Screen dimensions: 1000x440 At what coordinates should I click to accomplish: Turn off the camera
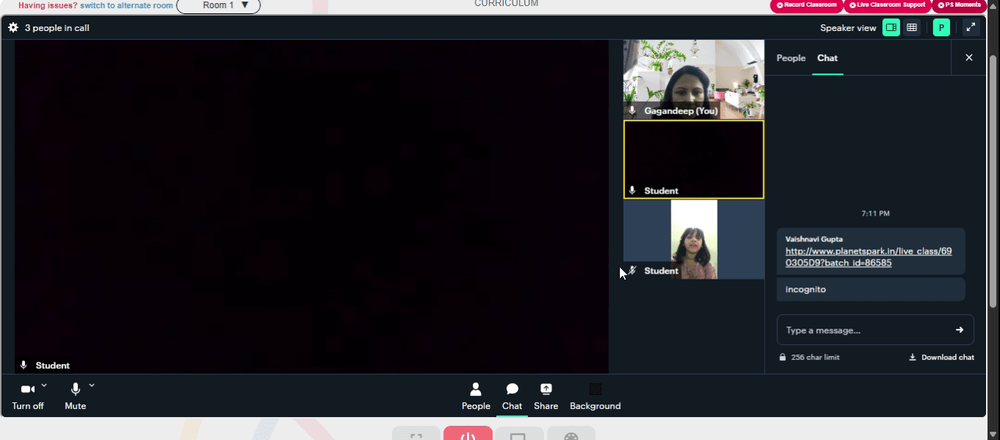point(28,395)
